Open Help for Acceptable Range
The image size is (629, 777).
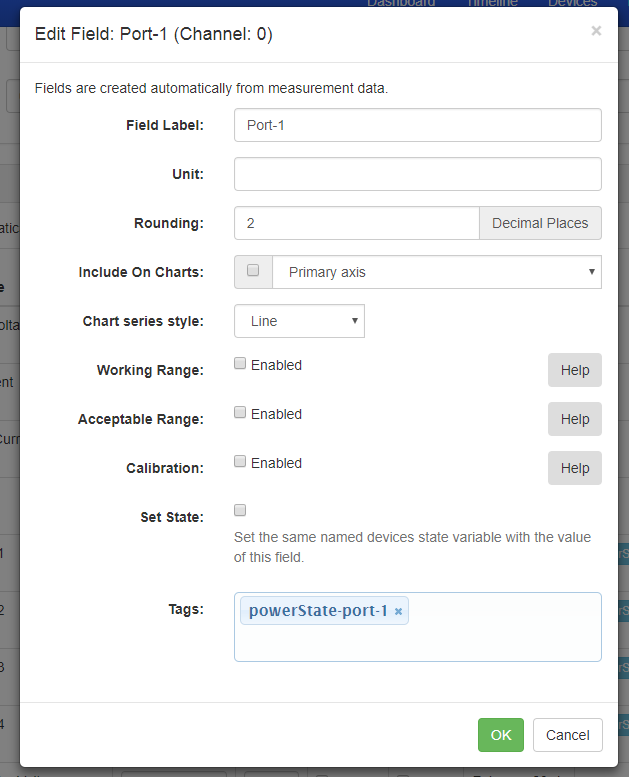click(x=574, y=419)
